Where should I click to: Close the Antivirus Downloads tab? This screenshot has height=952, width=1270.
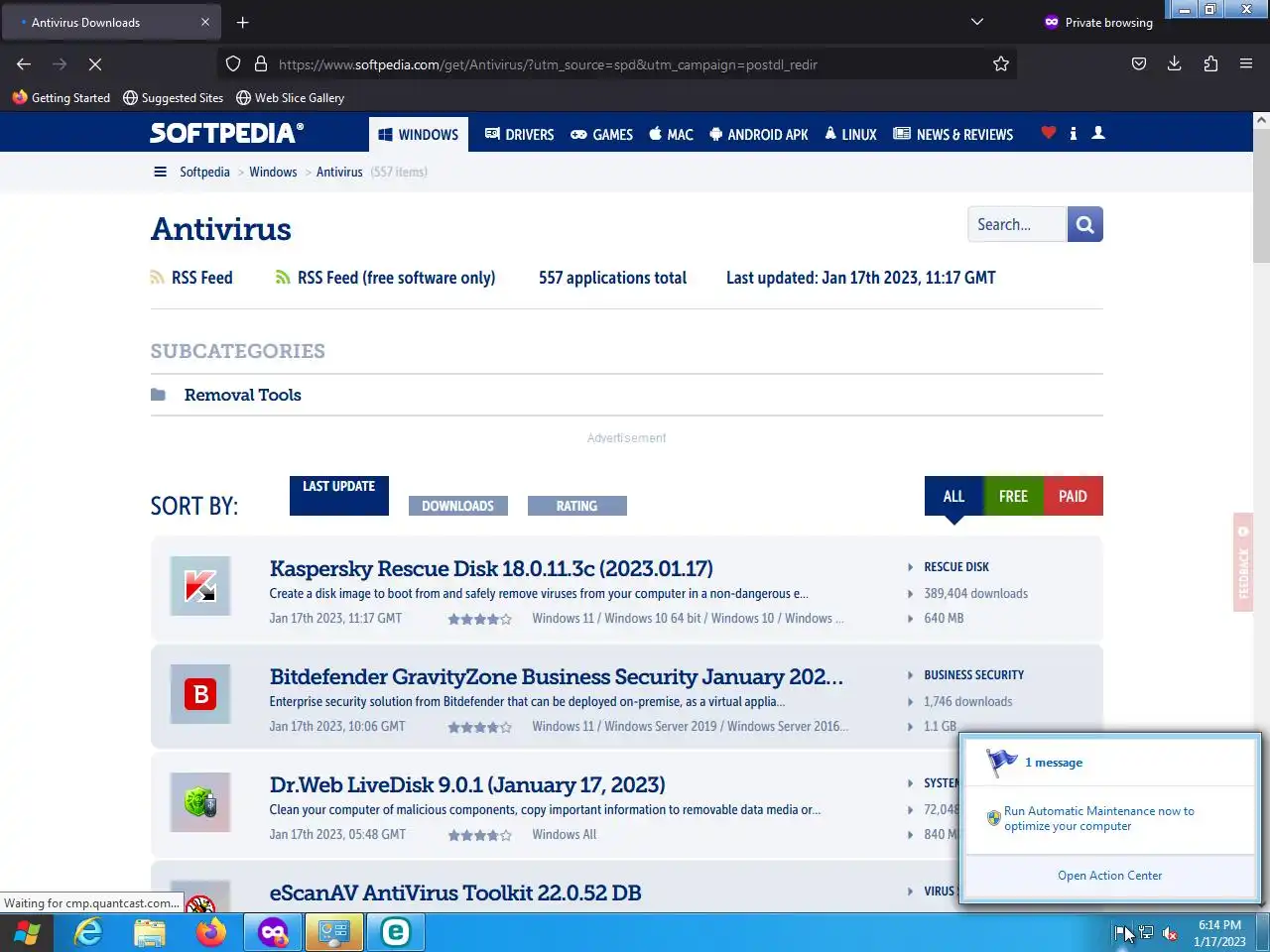[205, 22]
